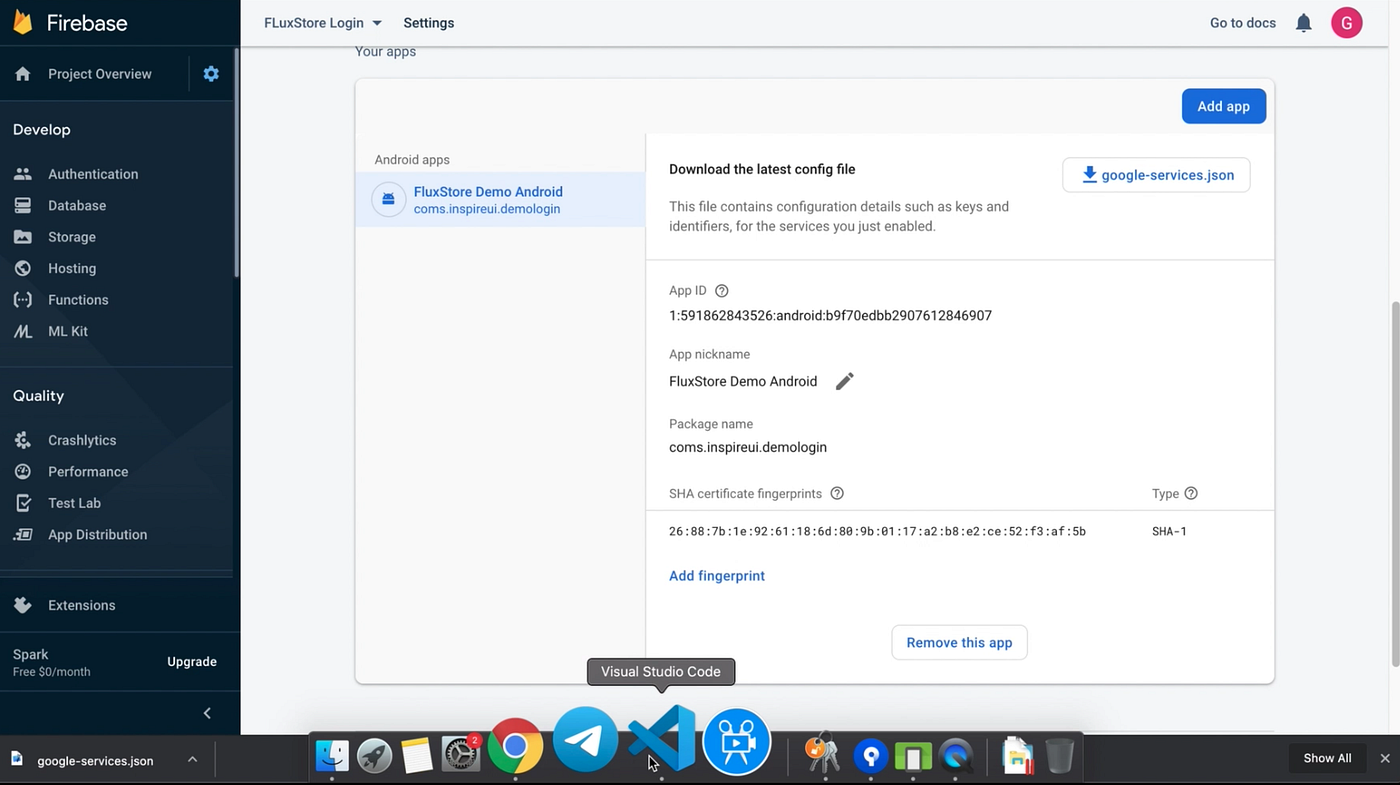Click the Add fingerprint link
Image resolution: width=1400 pixels, height=785 pixels.
717,576
